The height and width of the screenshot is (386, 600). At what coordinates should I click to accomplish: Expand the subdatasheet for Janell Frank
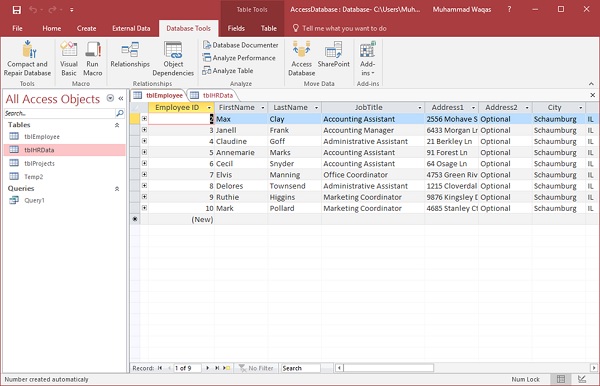click(x=144, y=130)
